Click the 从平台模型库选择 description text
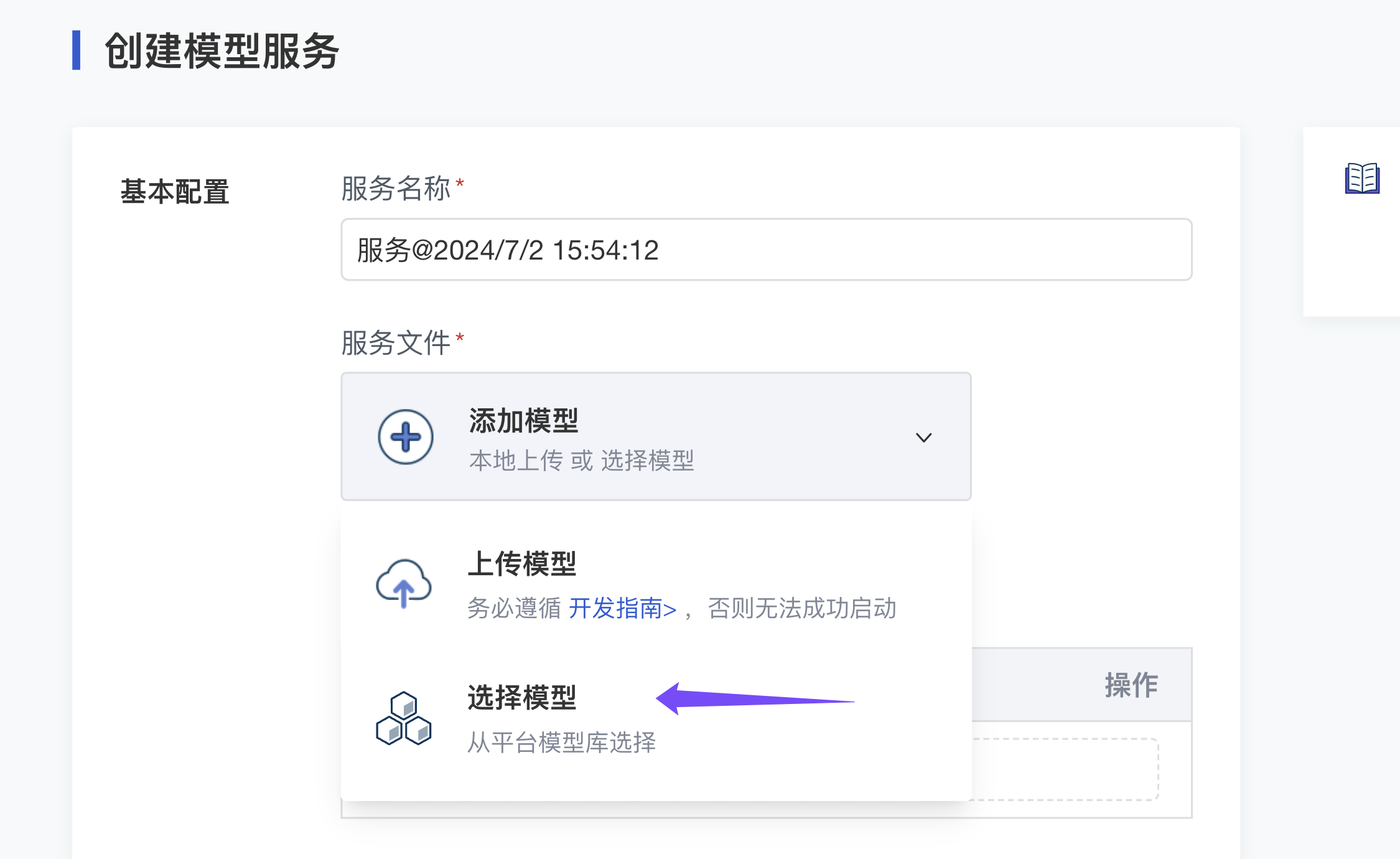Image resolution: width=1400 pixels, height=859 pixels. 561,742
